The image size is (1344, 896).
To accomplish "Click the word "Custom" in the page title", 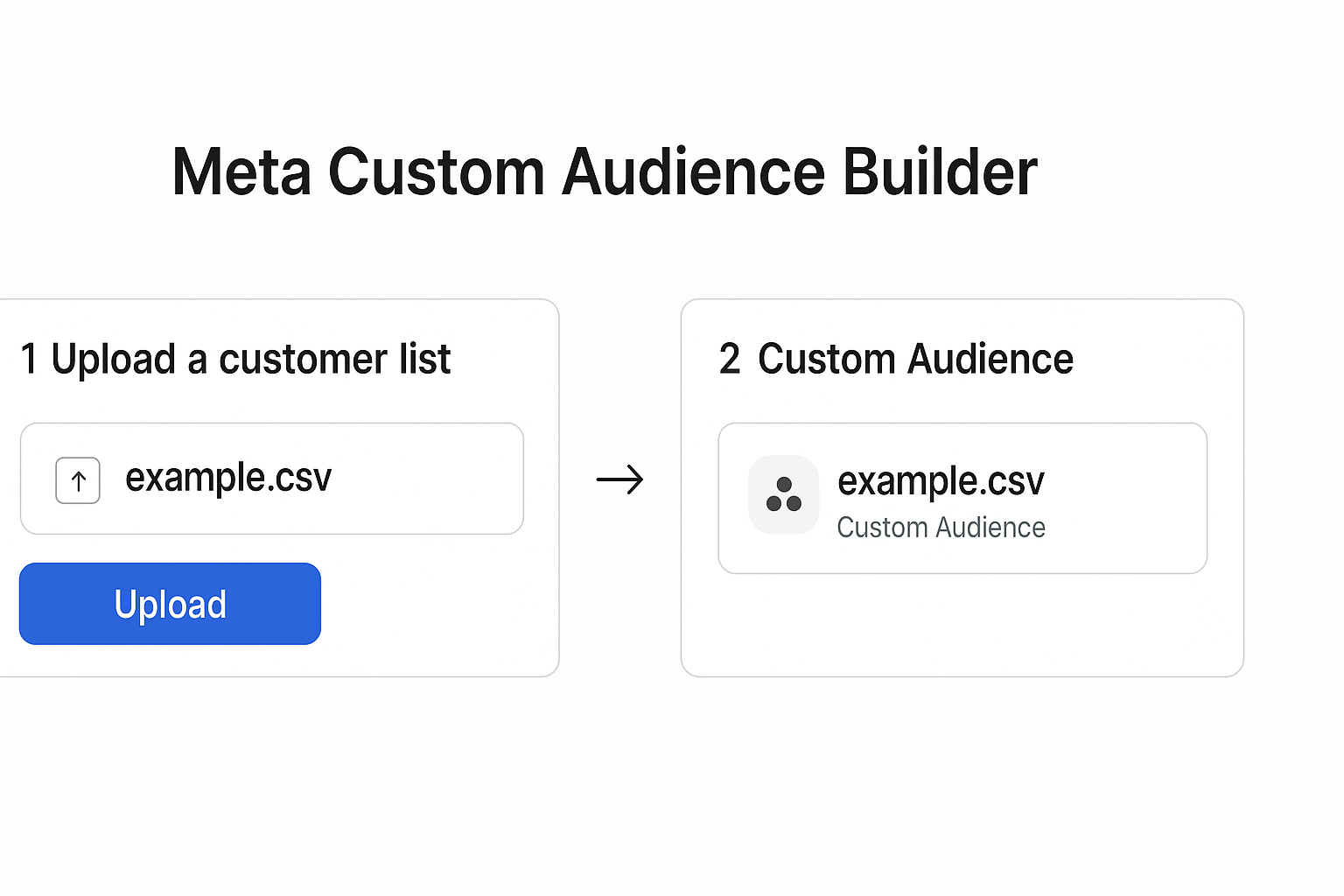I will point(437,171).
